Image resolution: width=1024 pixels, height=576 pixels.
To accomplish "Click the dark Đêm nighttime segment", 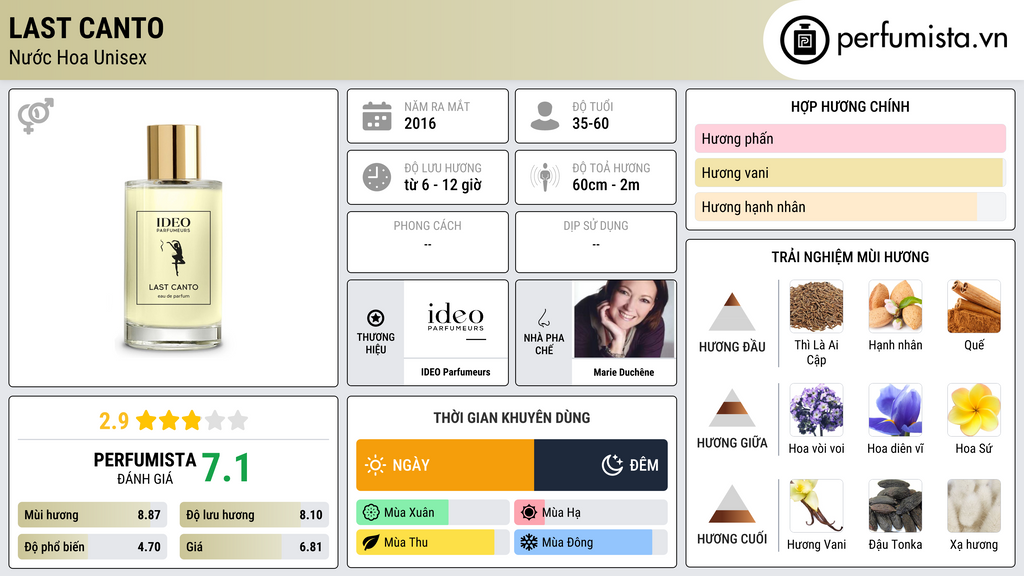I will [601, 465].
